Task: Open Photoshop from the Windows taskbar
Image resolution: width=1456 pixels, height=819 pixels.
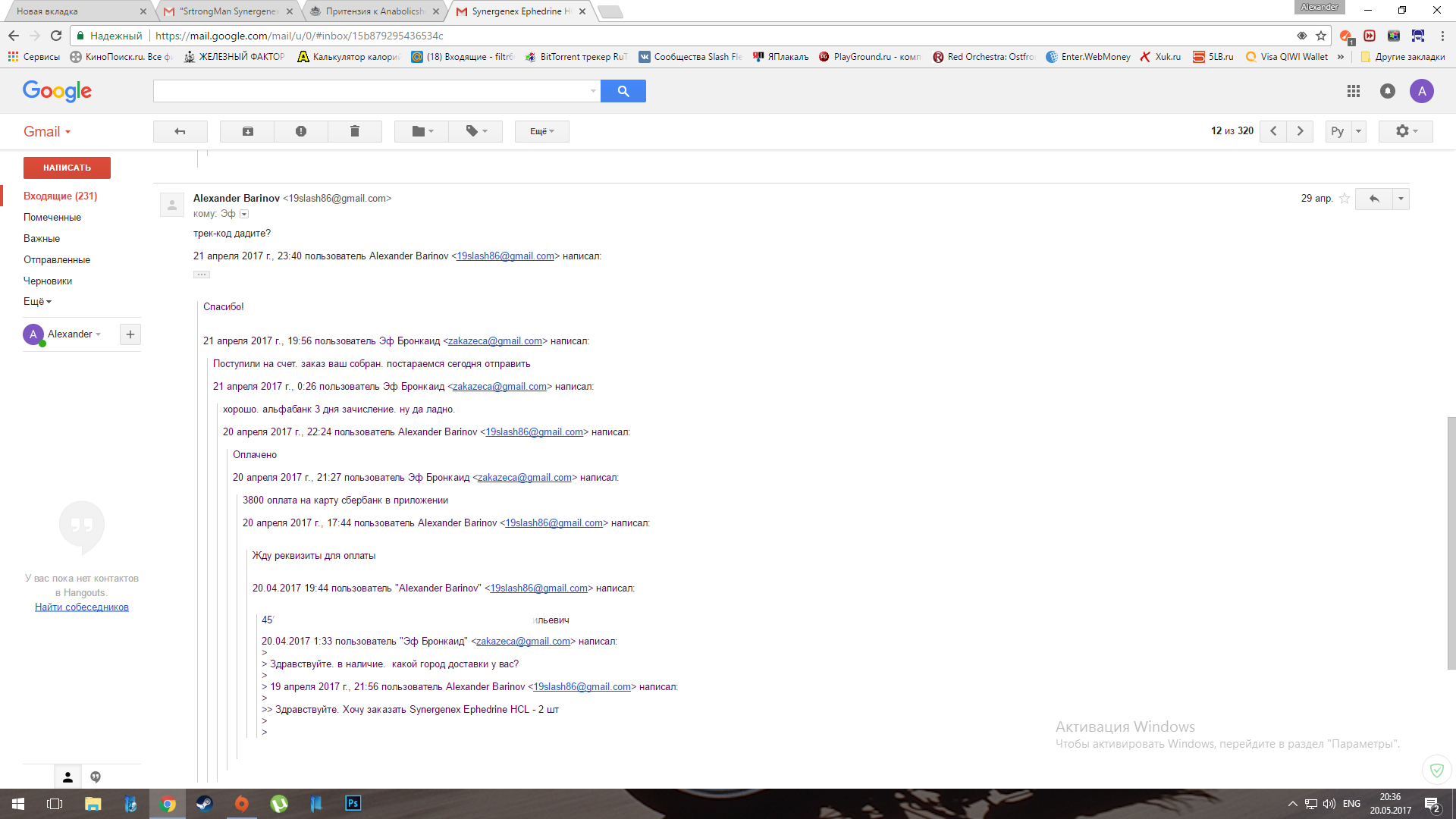Action: [353, 803]
